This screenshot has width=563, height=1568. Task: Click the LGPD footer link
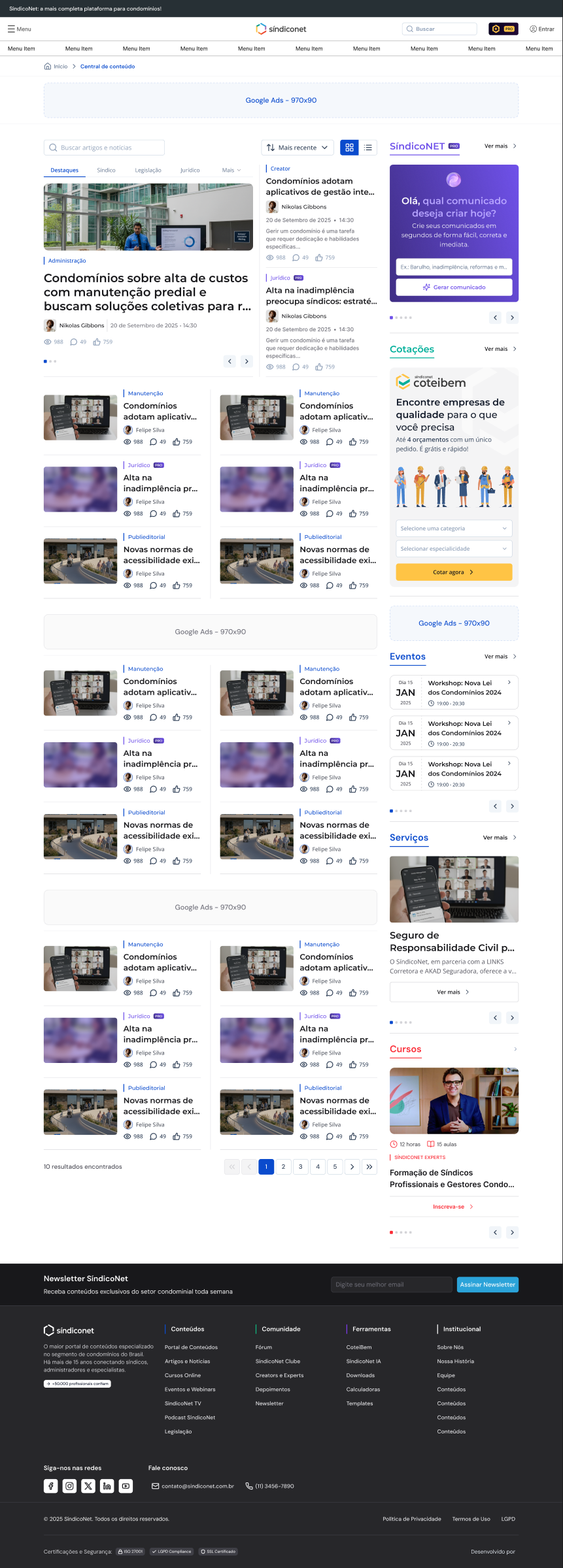(x=508, y=1519)
